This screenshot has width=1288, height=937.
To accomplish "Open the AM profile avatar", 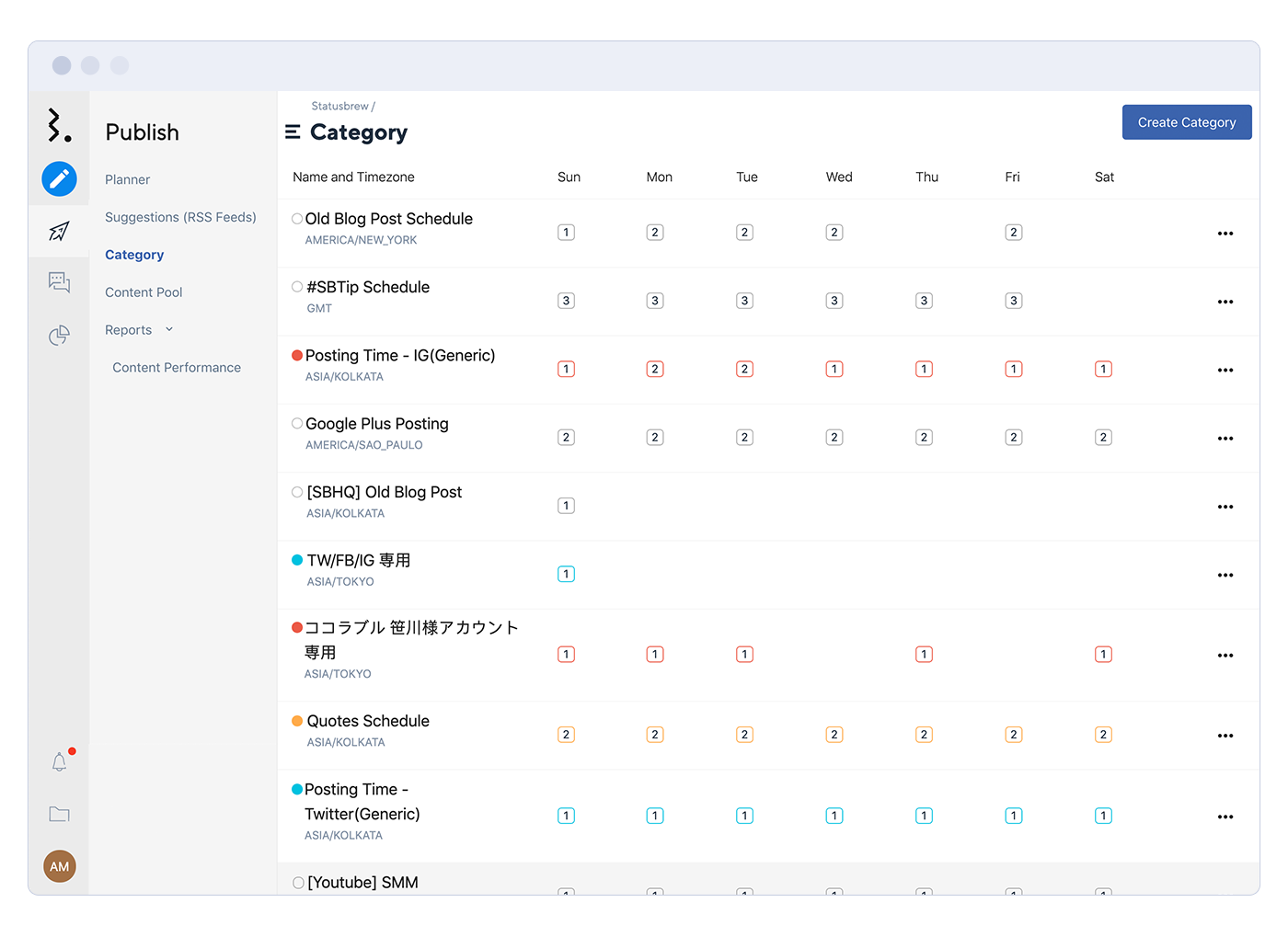I will [x=59, y=865].
